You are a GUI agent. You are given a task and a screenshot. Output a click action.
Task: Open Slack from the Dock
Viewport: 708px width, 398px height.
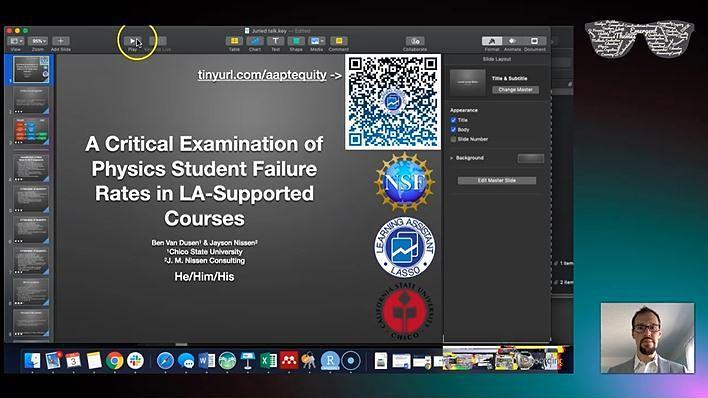(x=135, y=361)
